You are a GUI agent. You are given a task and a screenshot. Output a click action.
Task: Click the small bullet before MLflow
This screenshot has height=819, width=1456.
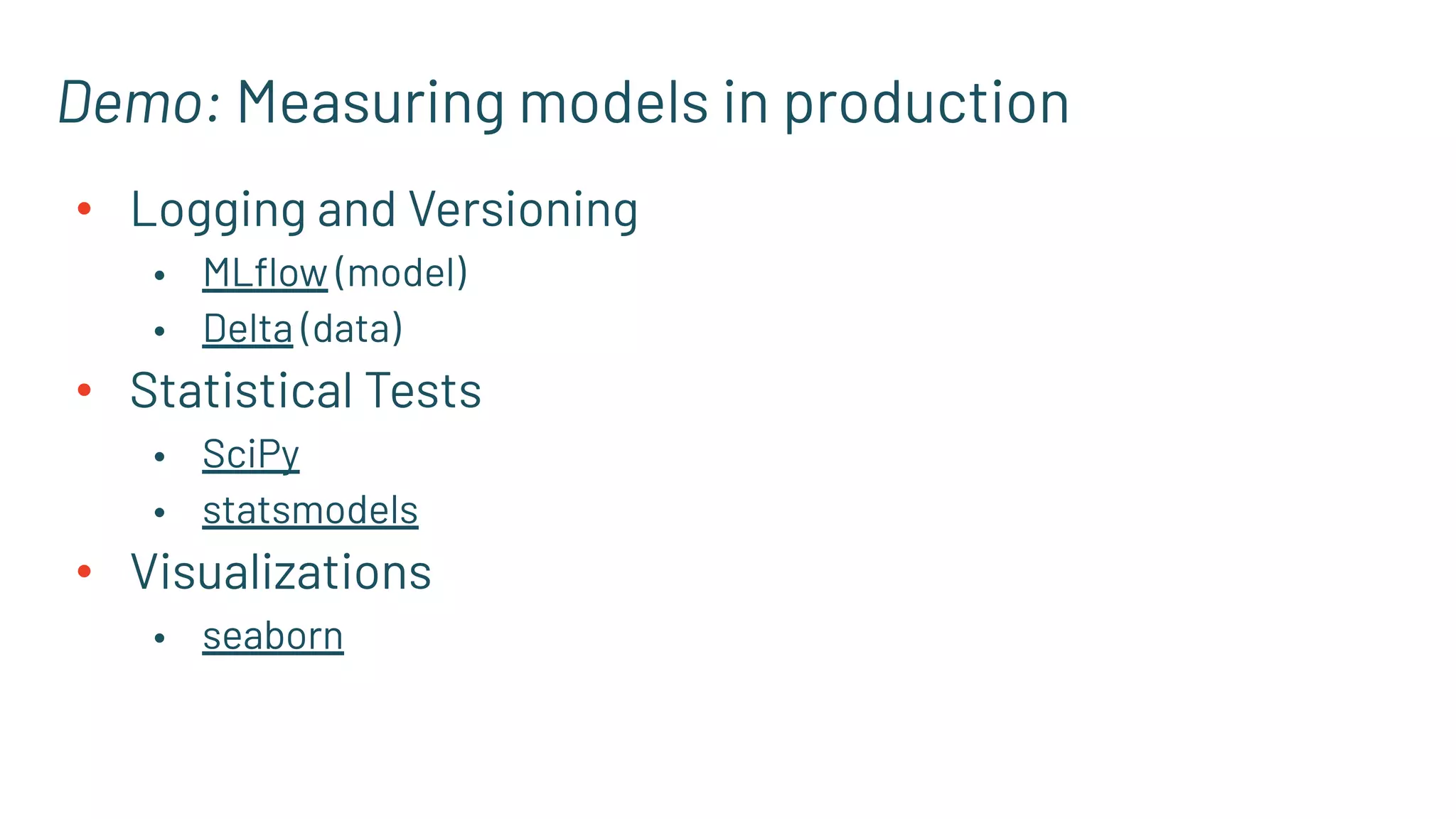pos(159,275)
